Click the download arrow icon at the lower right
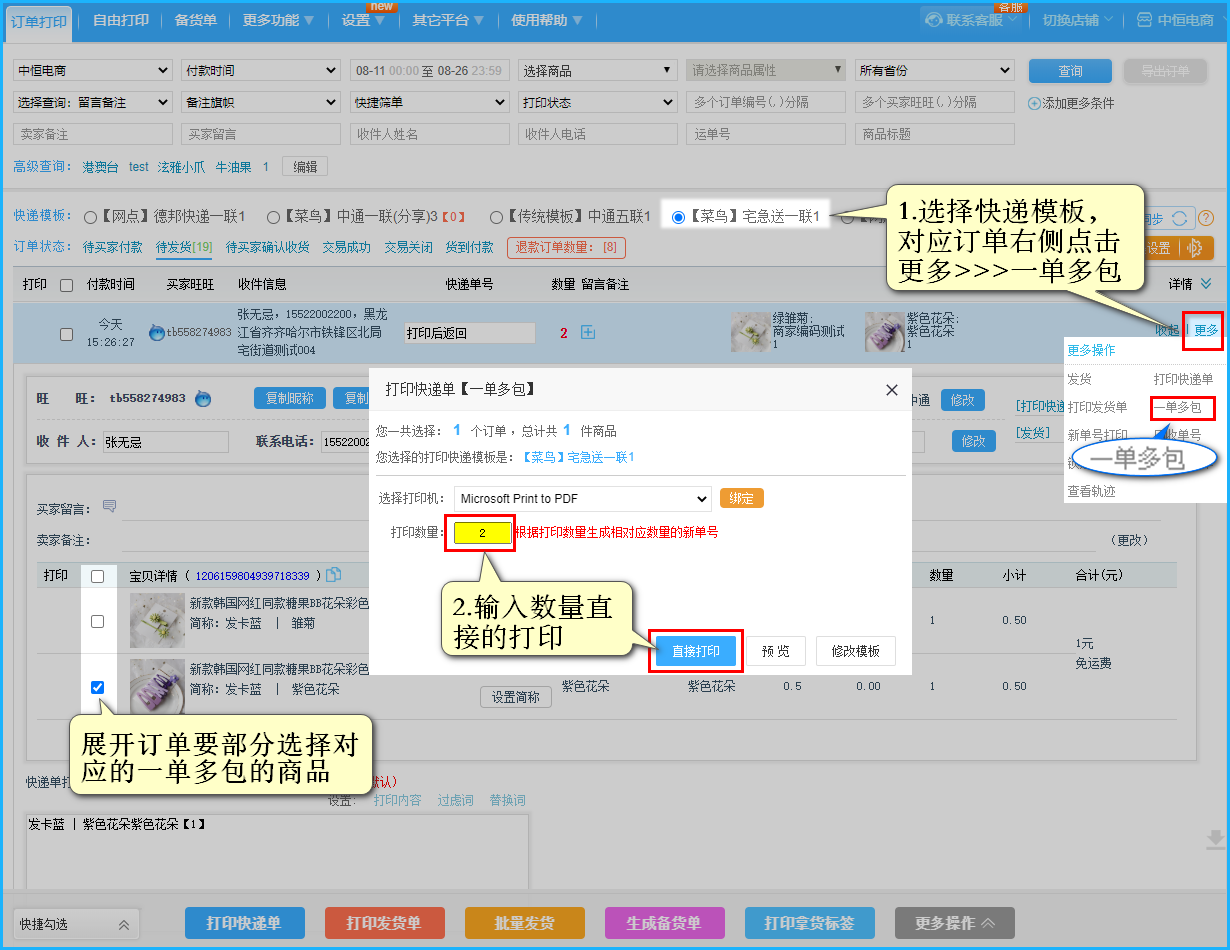 pyautogui.click(x=1216, y=840)
